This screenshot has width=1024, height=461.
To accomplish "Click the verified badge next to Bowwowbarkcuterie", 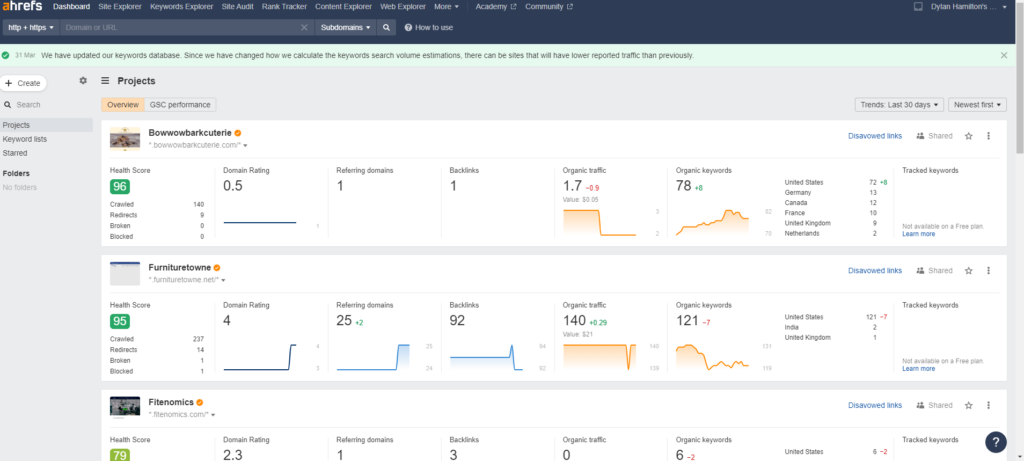I will pyautogui.click(x=238, y=133).
